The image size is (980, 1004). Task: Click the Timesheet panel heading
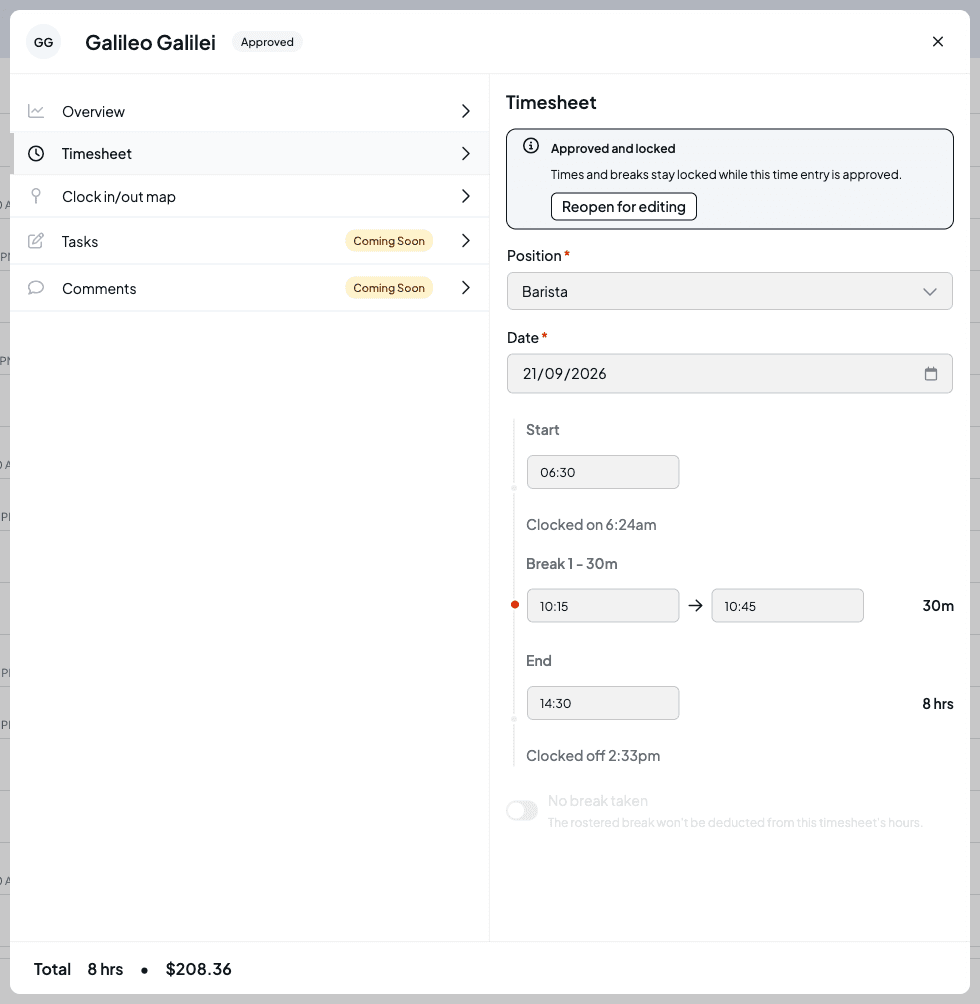(551, 102)
